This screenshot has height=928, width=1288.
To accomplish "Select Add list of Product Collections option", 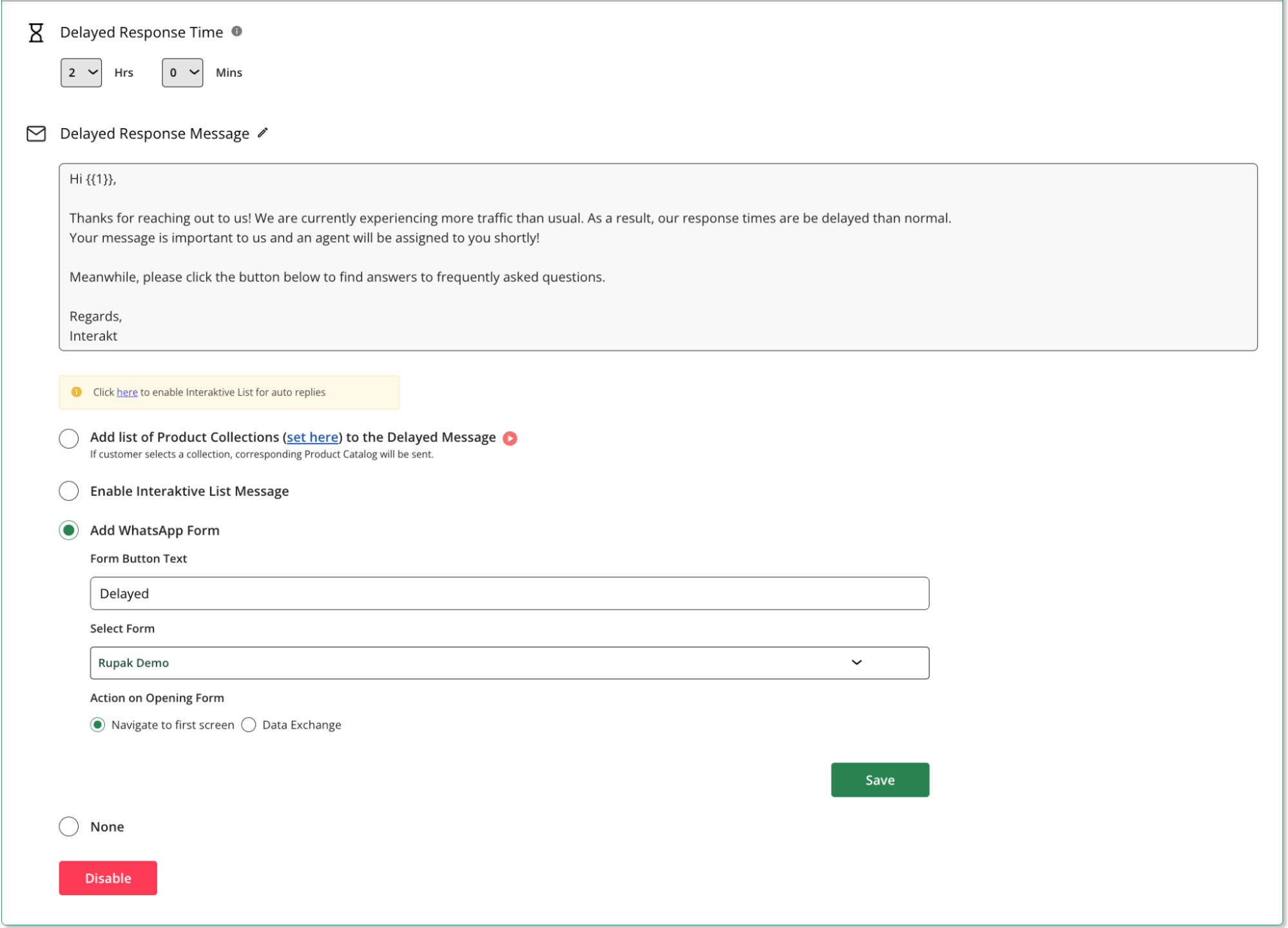I will point(68,438).
